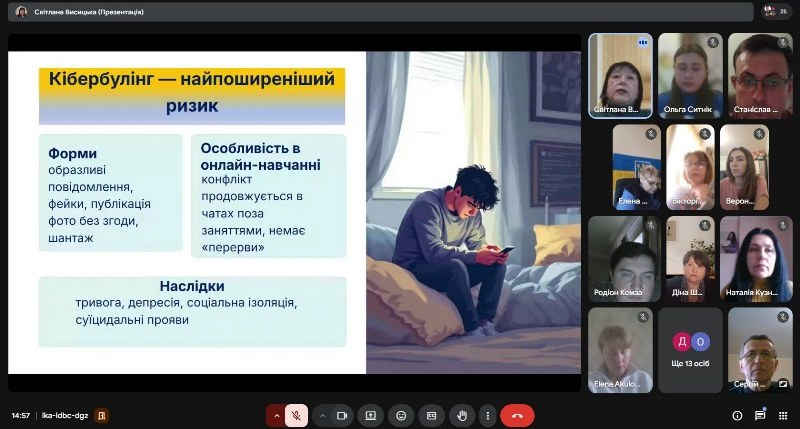Open the "Ще 13 осіб" tile
This screenshot has width=800, height=429.
pos(690,350)
